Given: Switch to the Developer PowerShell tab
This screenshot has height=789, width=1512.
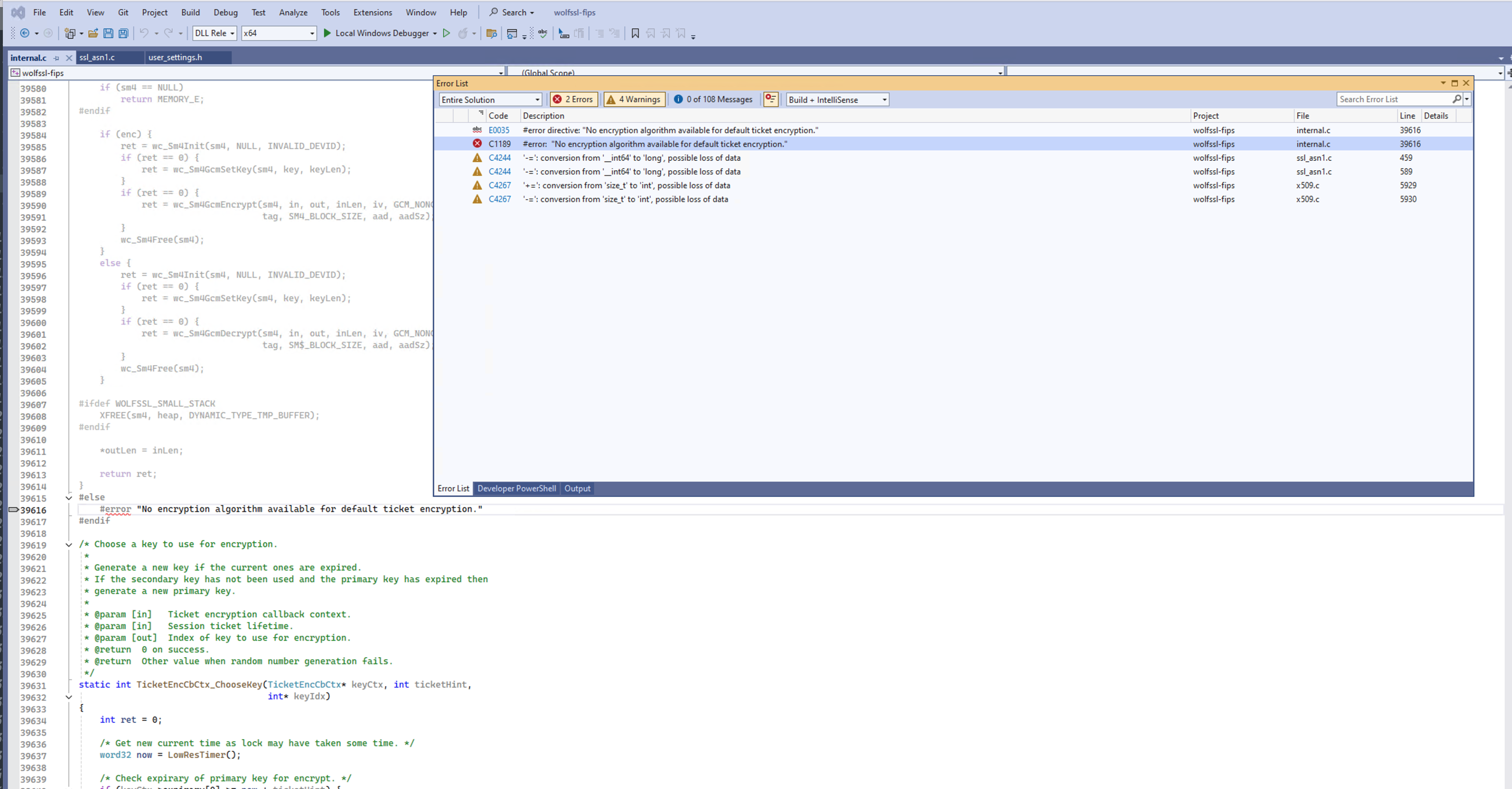Looking at the screenshot, I should tap(516, 488).
